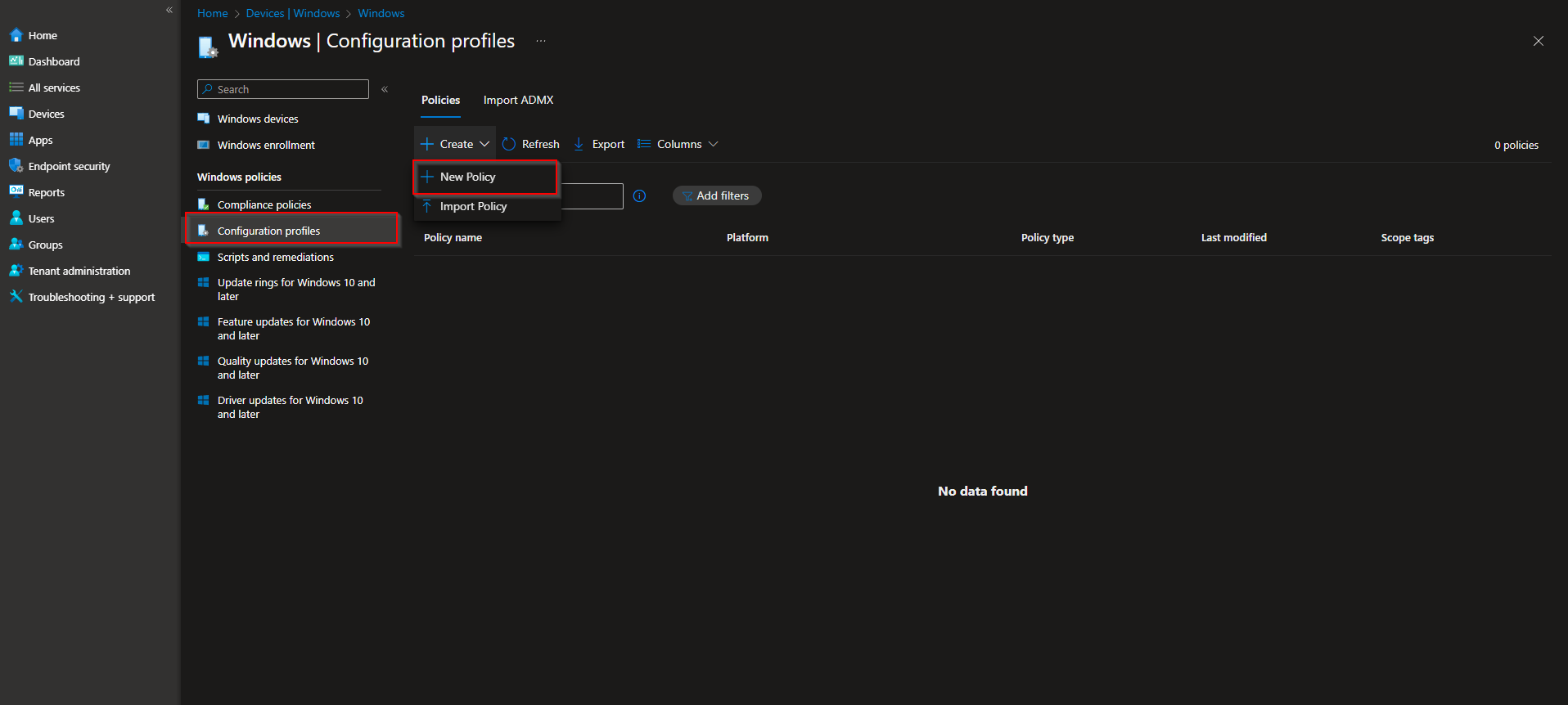Select New Policy from Create menu
Viewport: 1568px width, 705px height.
pos(487,177)
